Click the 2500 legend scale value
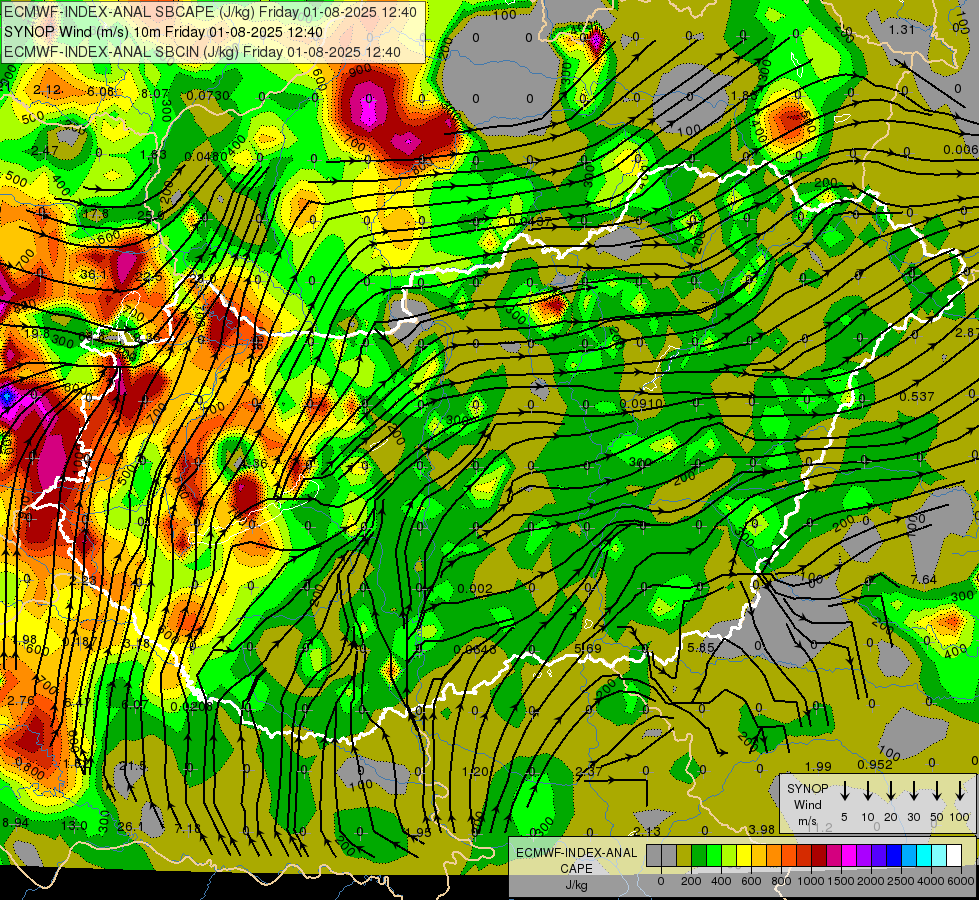The width and height of the screenshot is (979, 900). pos(901,881)
